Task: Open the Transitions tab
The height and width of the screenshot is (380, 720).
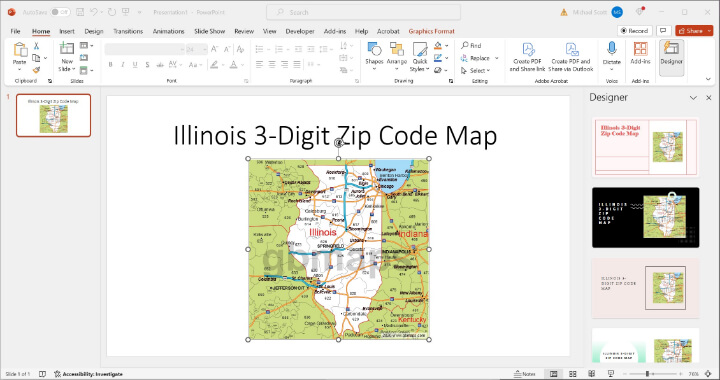Action: tap(128, 31)
